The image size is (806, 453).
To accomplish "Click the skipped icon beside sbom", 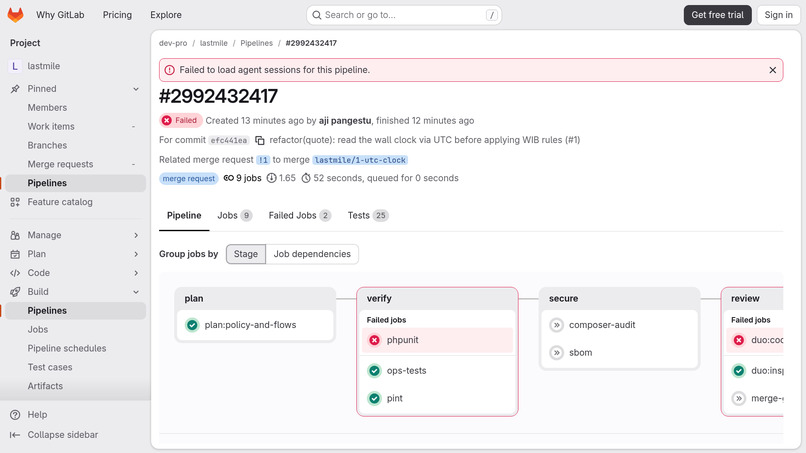I will tap(556, 353).
